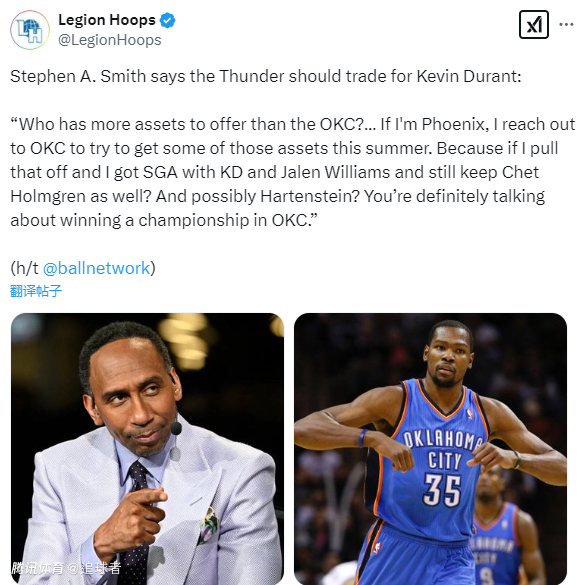This screenshot has height=585, width=580.
Task: Click the Legion Hoops profile avatar
Action: coord(30,30)
